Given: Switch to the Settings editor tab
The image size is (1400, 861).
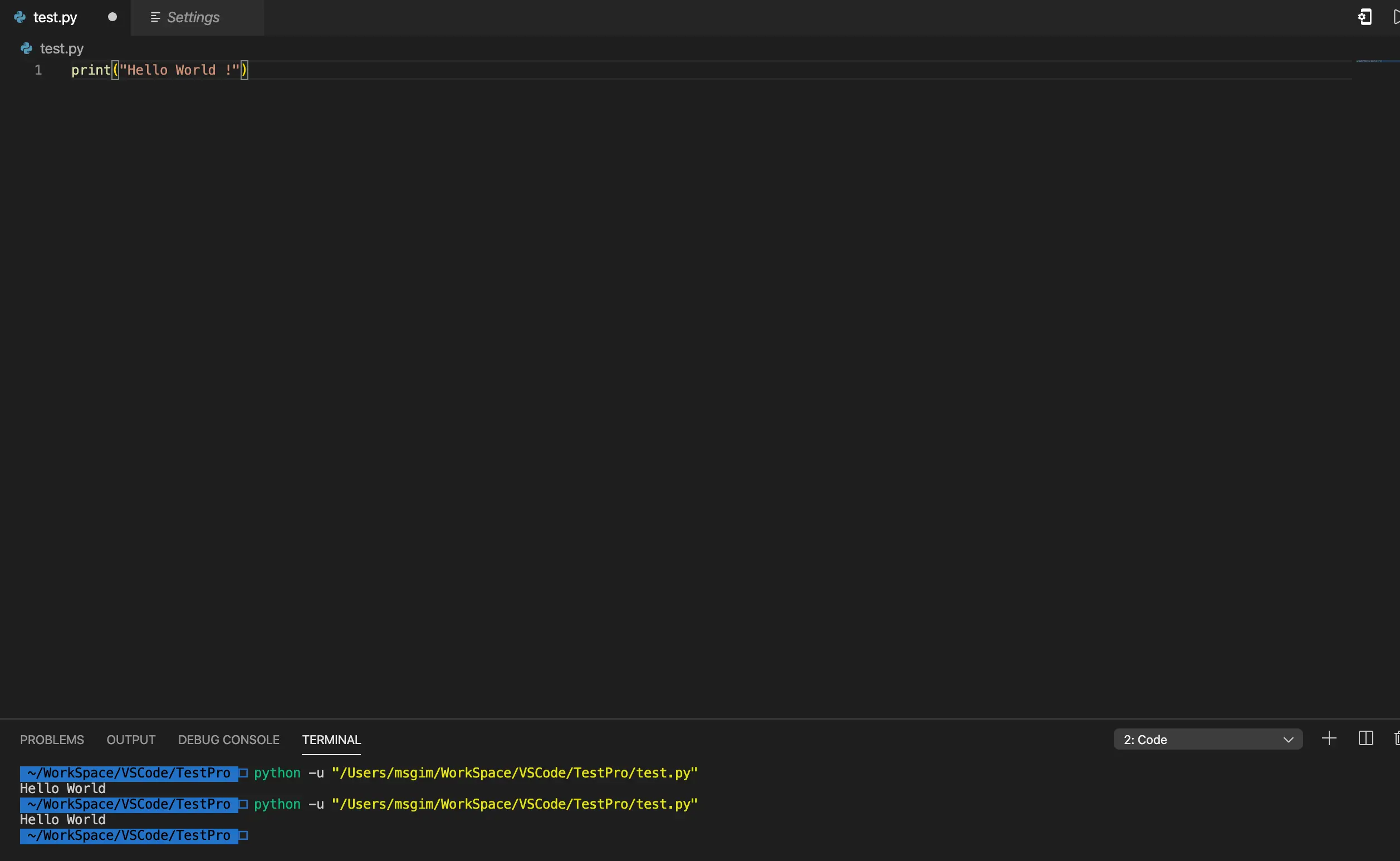Looking at the screenshot, I should click(193, 17).
